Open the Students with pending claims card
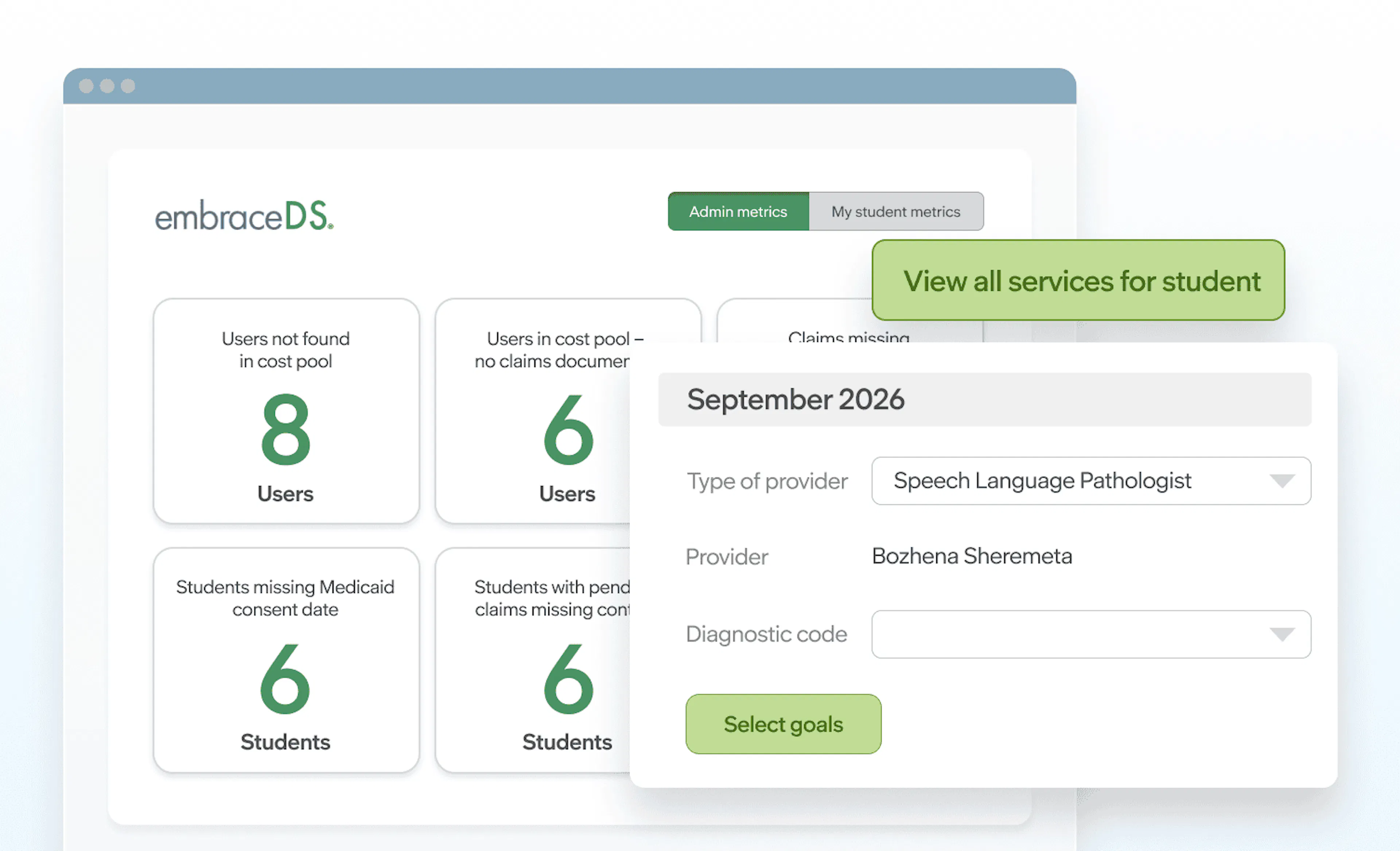The width and height of the screenshot is (1400, 851). pos(533,660)
